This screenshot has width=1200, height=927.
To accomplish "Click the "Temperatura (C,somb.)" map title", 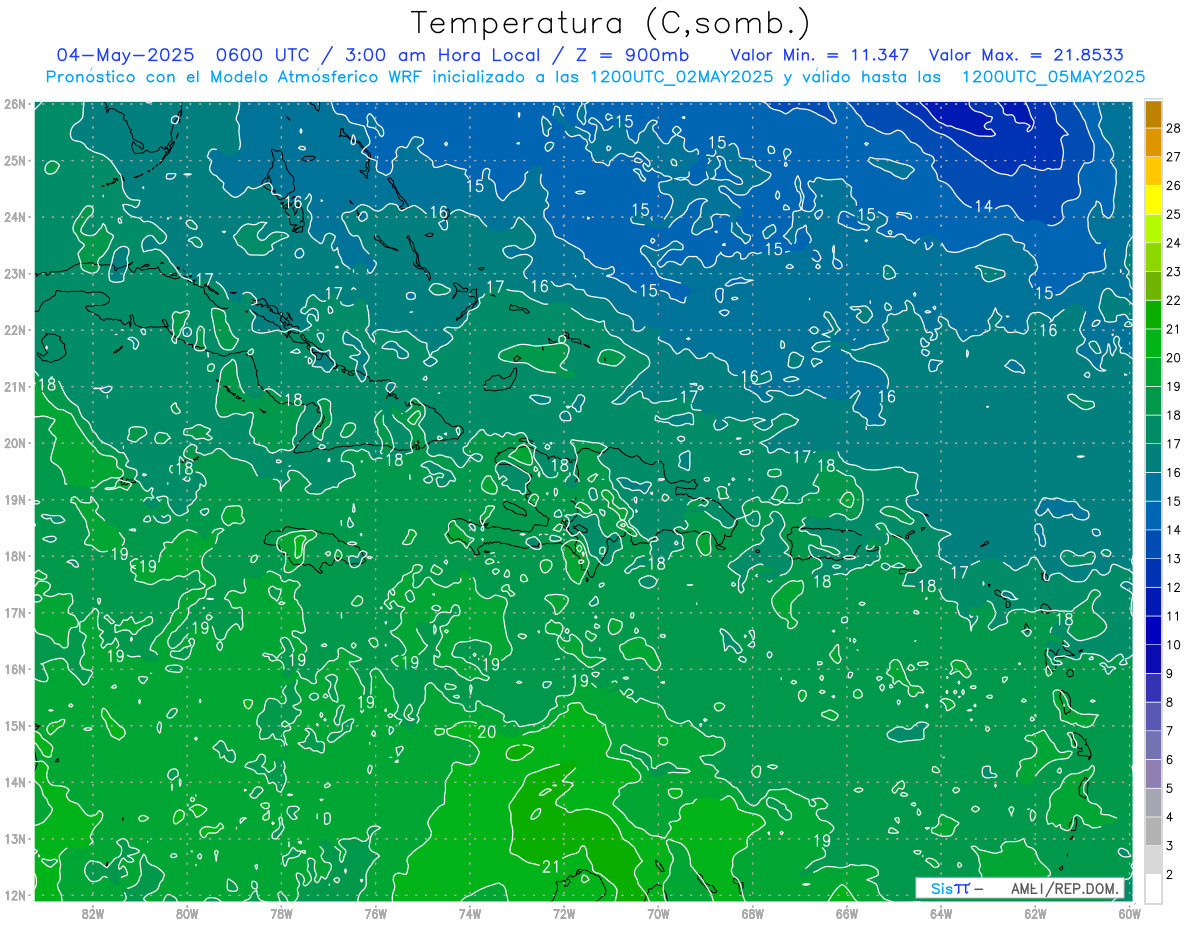I will (x=611, y=23).
